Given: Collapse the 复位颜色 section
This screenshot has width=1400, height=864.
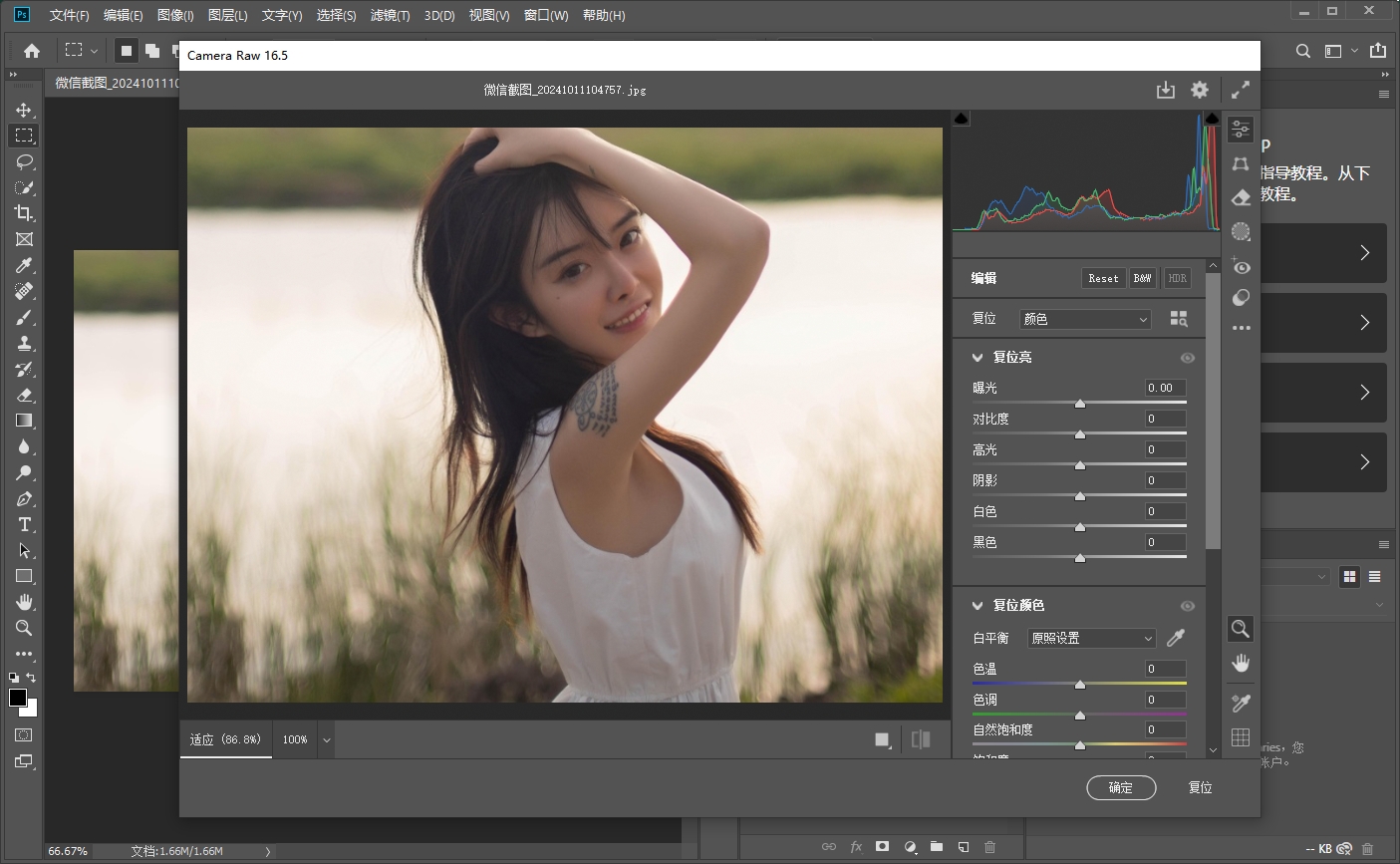Looking at the screenshot, I should pos(978,605).
